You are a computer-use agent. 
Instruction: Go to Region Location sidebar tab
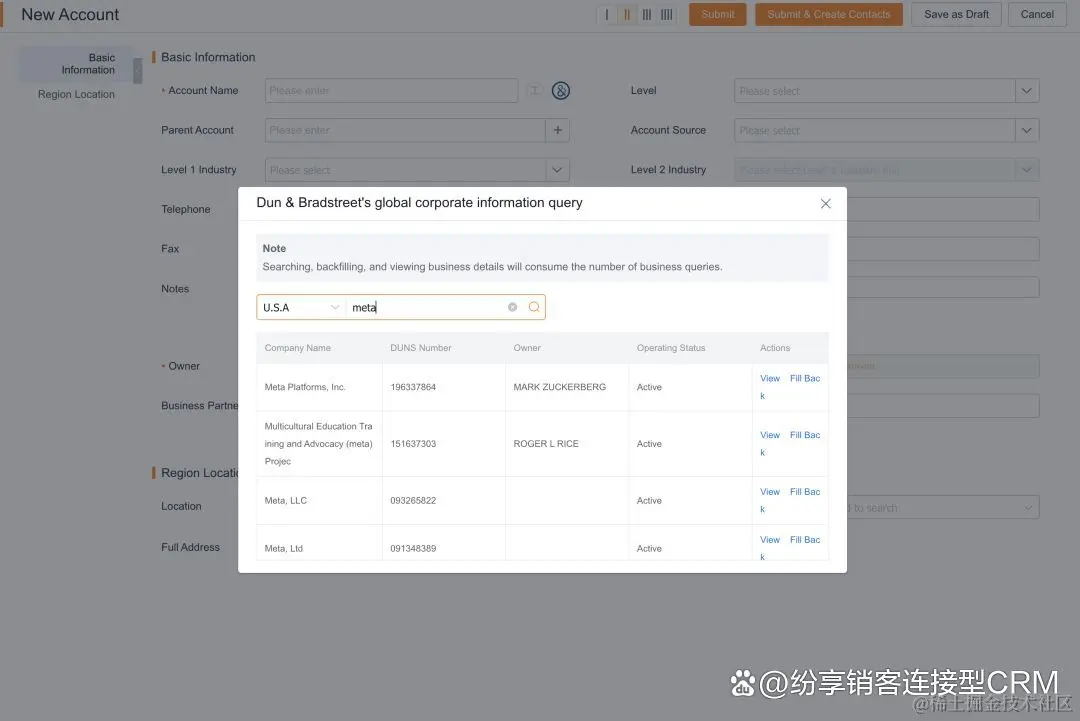76,94
